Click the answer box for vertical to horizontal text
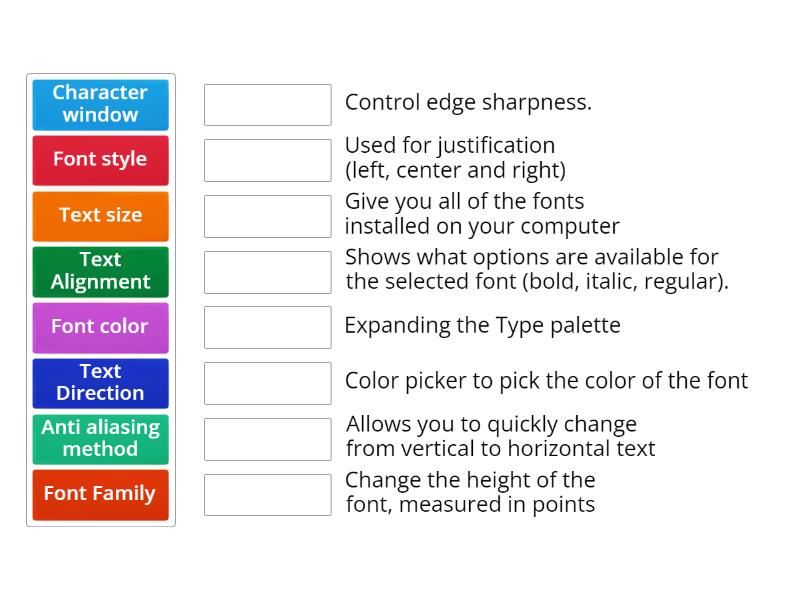 pos(267,437)
